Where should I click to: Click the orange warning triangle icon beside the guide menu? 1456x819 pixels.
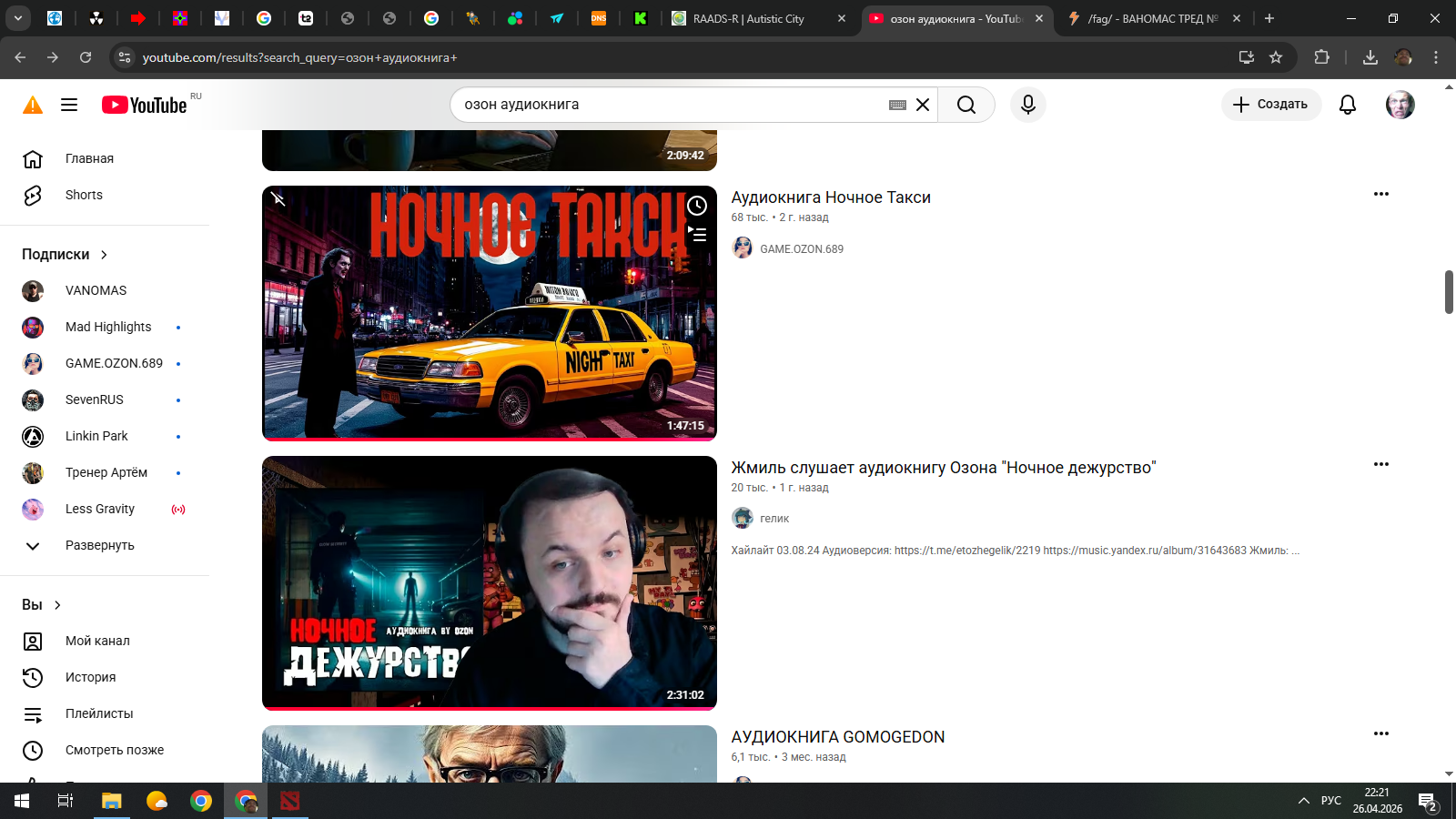[x=33, y=105]
